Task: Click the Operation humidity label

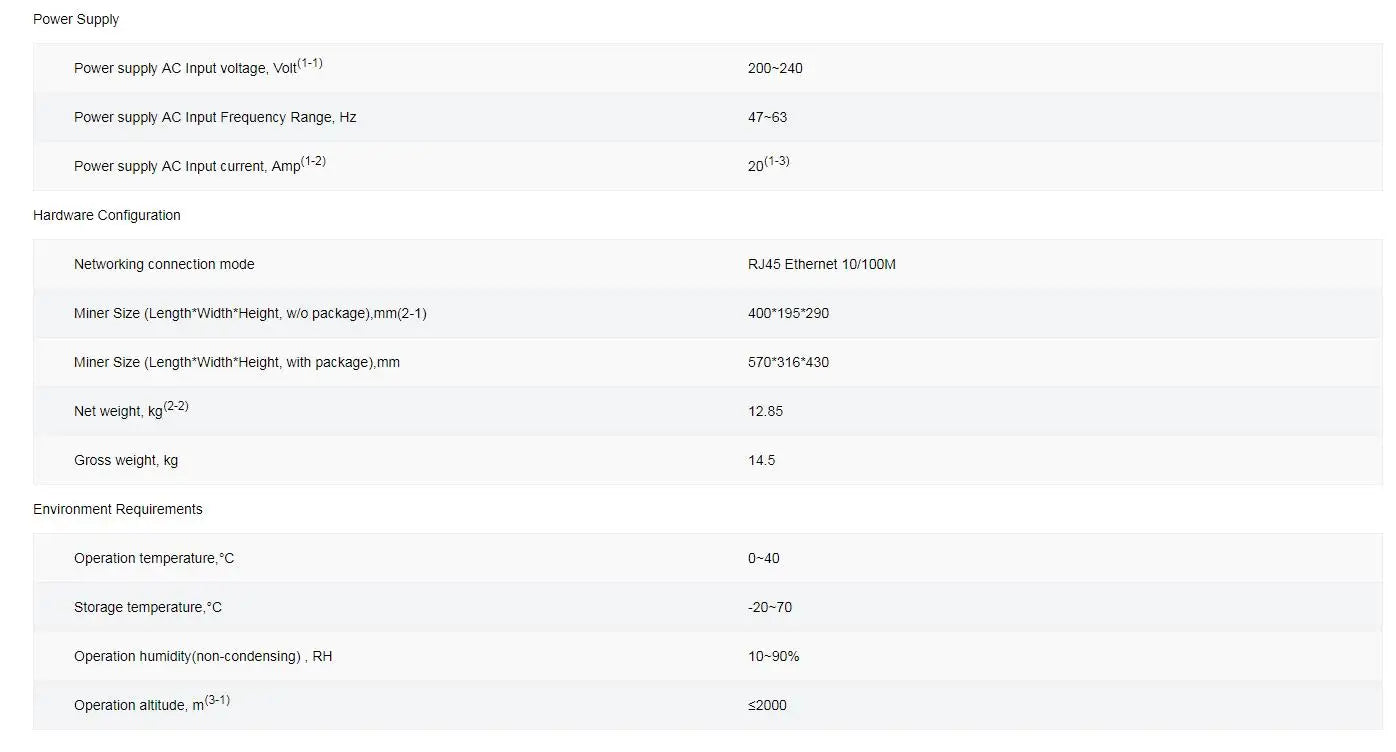Action: [x=203, y=656]
